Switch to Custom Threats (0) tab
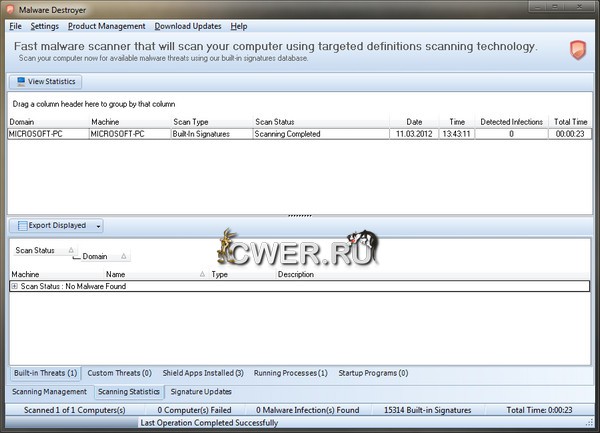The height and width of the screenshot is (433, 600). tap(119, 373)
